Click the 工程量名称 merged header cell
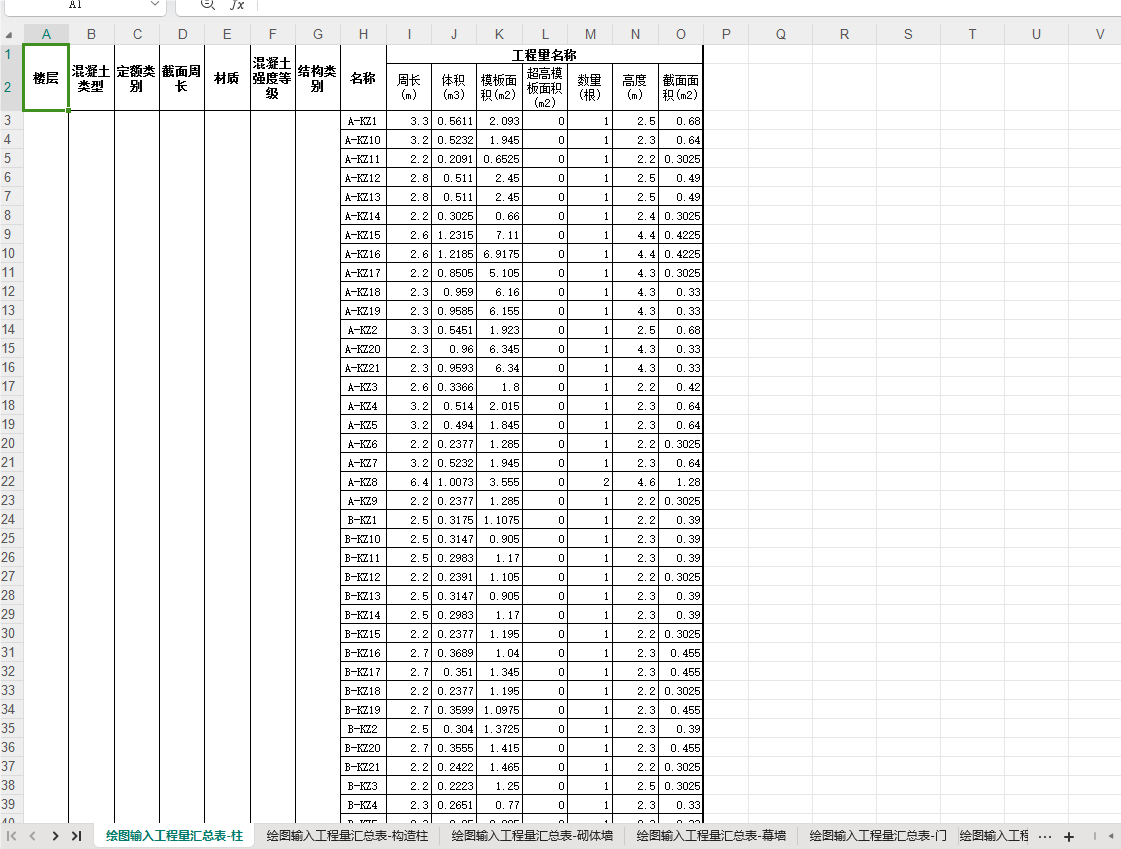Screen dimensions: 1121x849 [545, 54]
